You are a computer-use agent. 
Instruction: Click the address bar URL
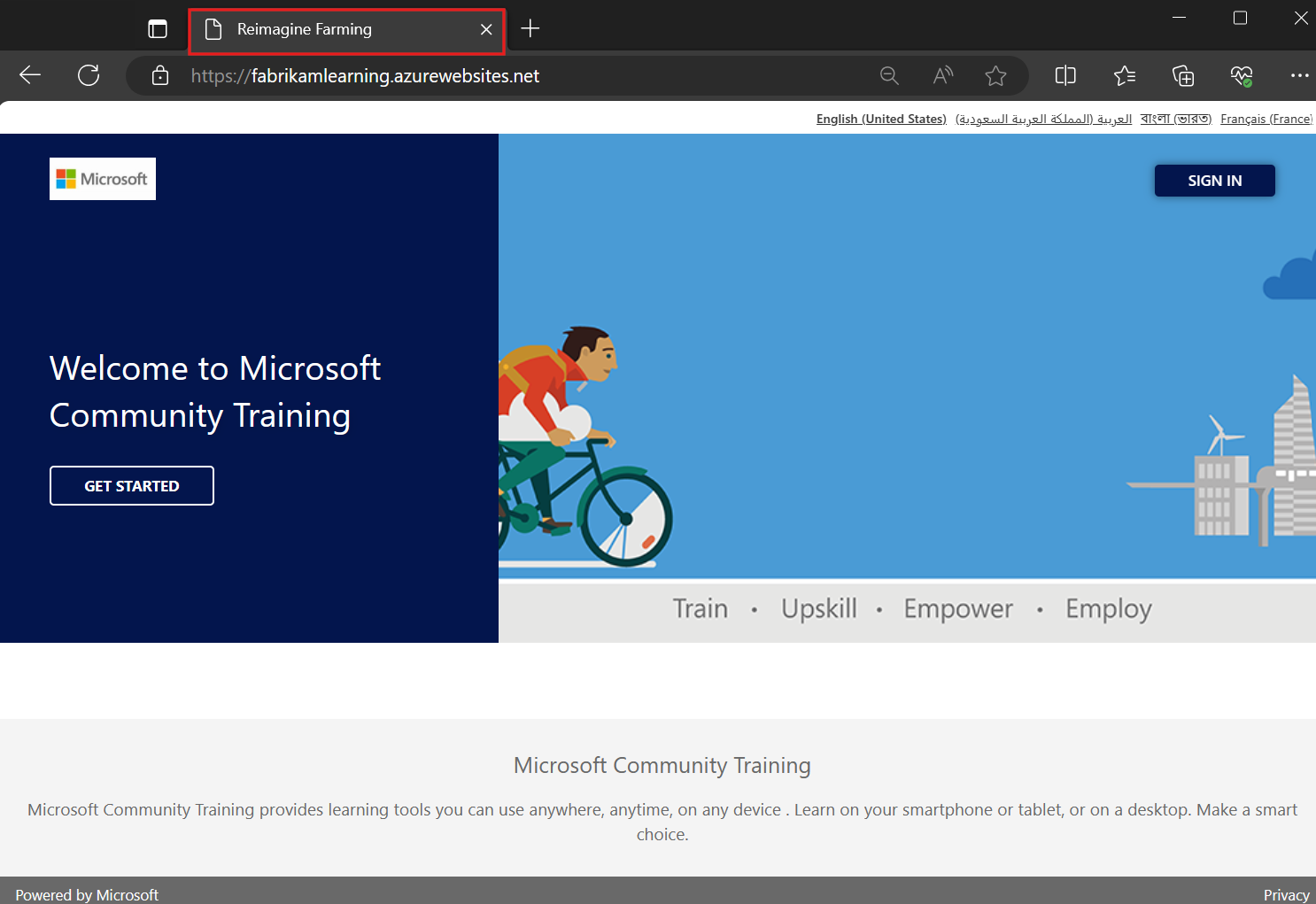(365, 76)
